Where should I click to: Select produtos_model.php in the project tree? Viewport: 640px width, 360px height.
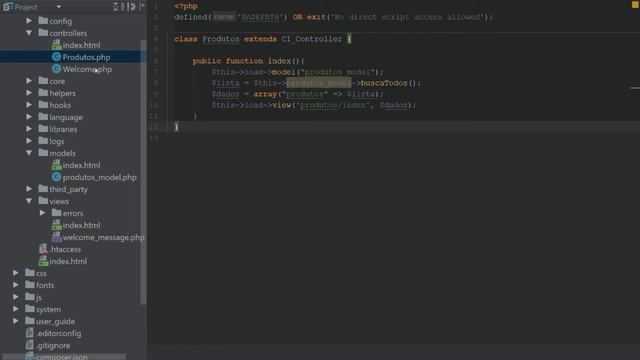[100, 178]
